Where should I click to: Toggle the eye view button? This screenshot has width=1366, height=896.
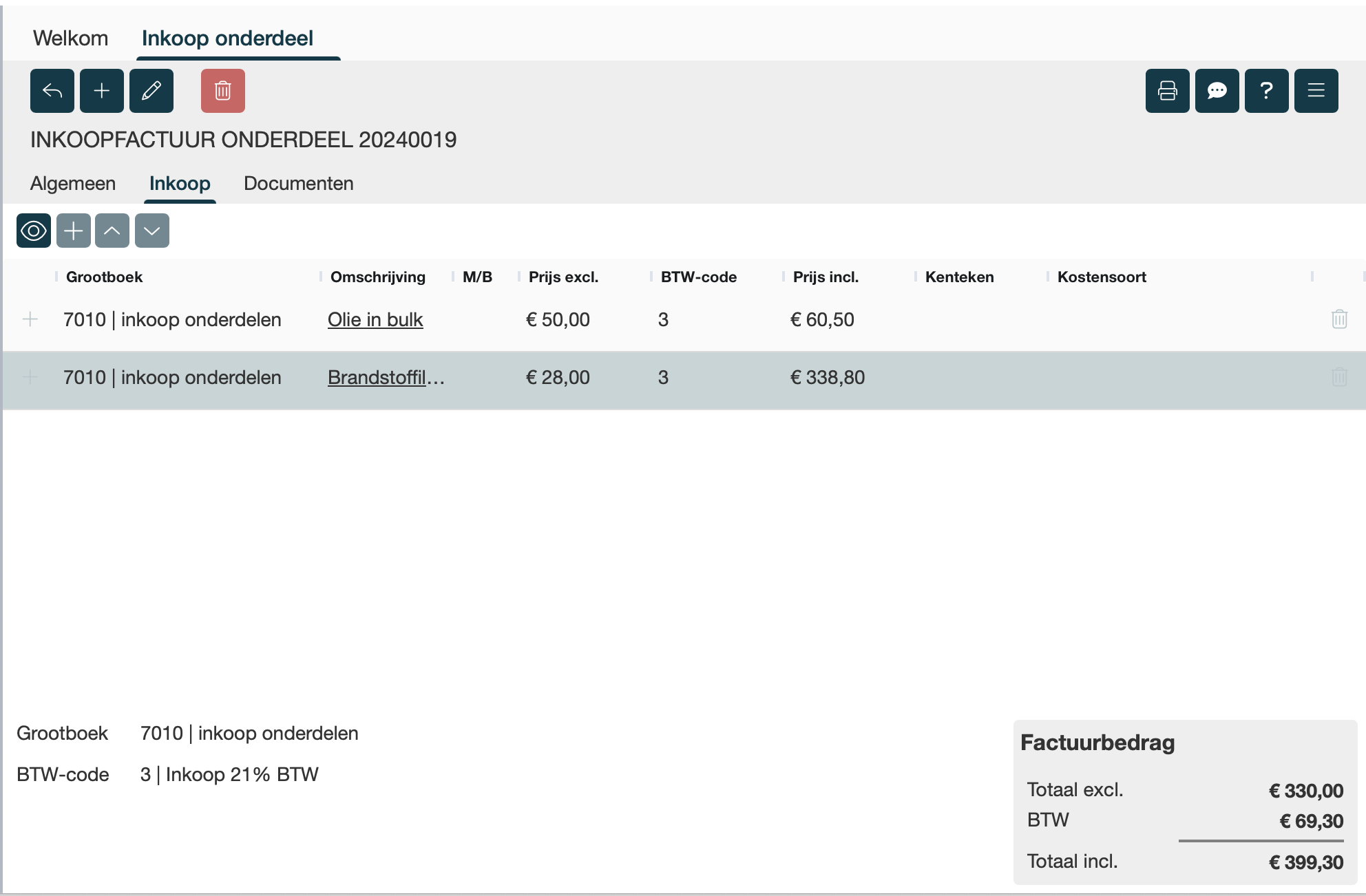coord(34,231)
